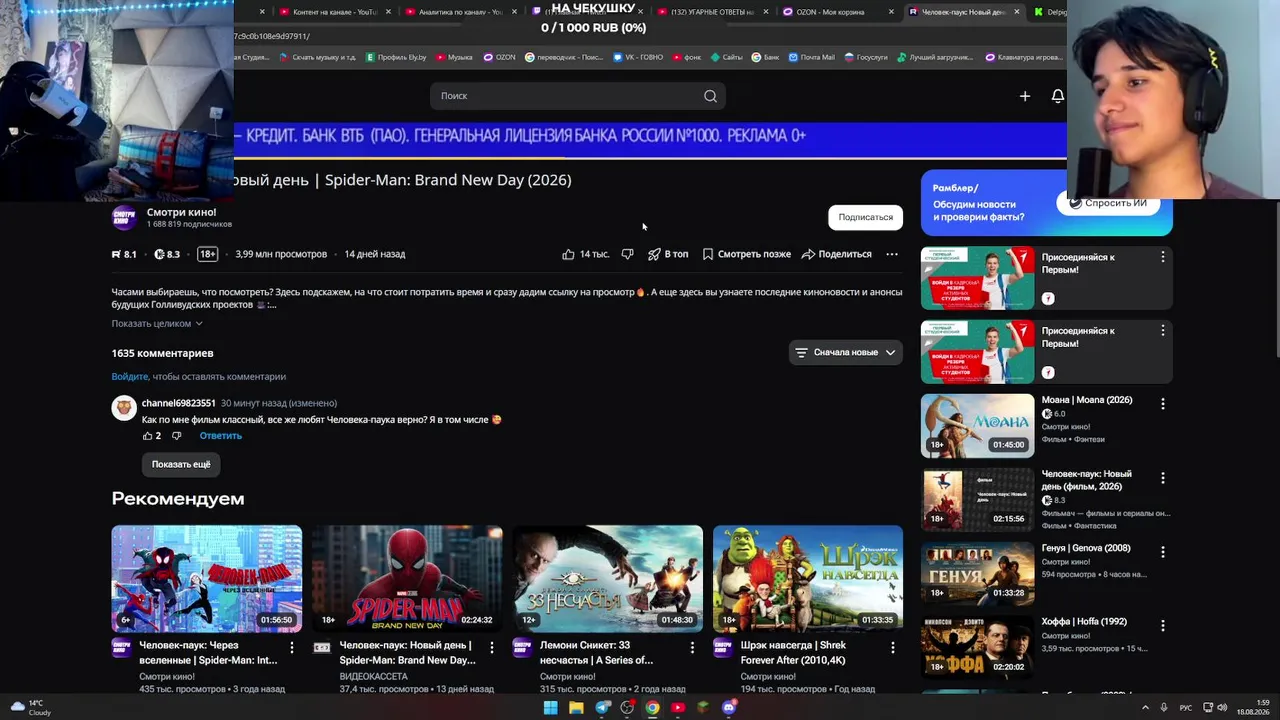The height and width of the screenshot is (720, 1280).
Task: Open Windows Start menu
Action: click(550, 708)
